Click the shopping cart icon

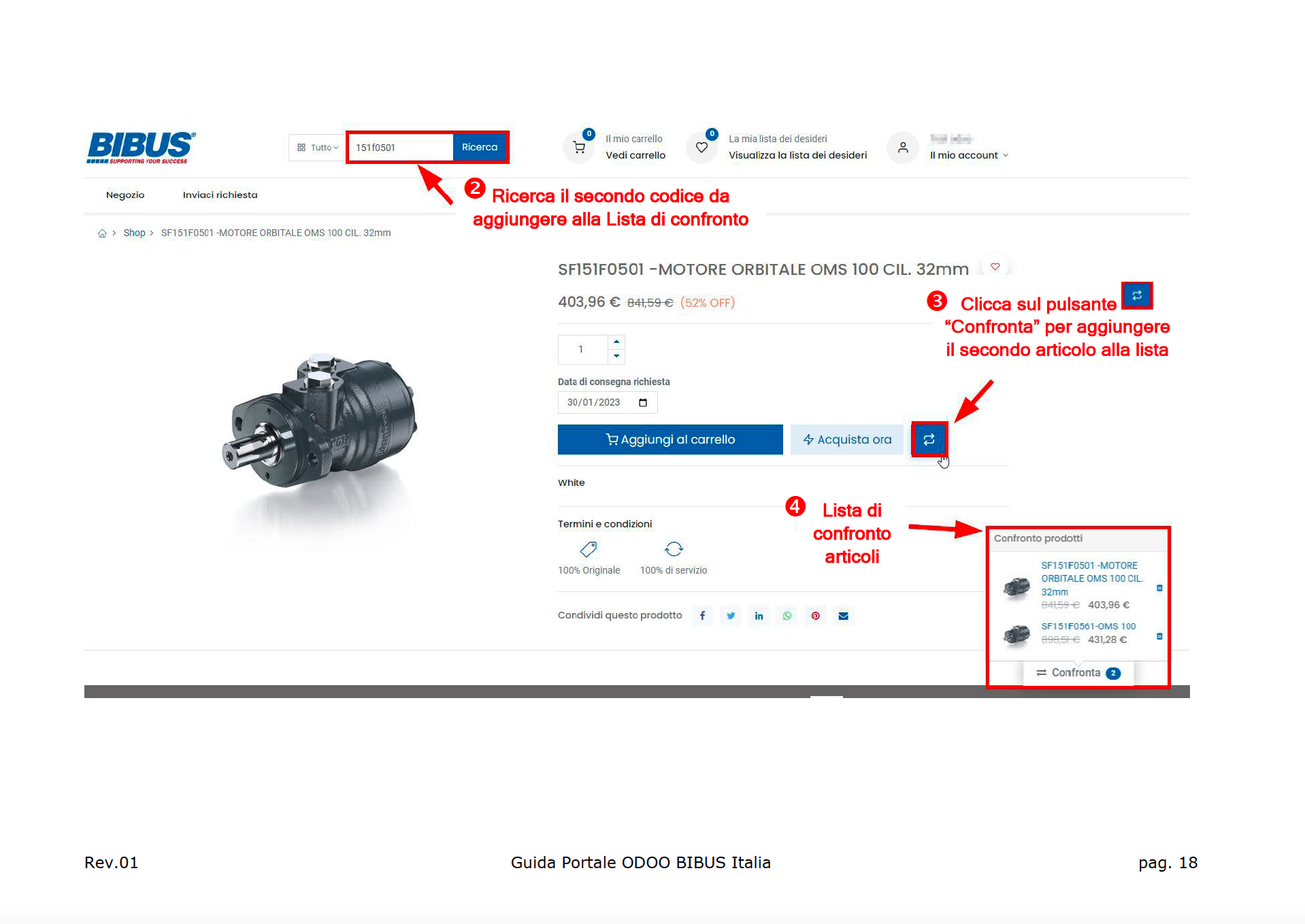point(579,147)
